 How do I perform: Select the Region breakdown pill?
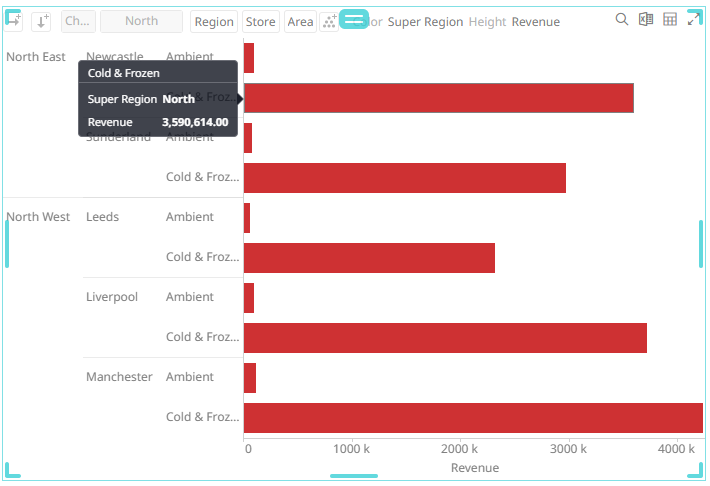click(x=214, y=22)
